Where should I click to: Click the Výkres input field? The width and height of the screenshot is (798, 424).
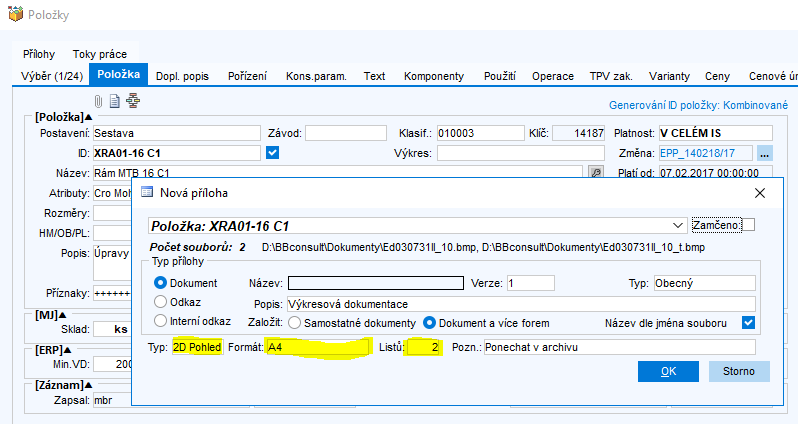[x=521, y=153]
